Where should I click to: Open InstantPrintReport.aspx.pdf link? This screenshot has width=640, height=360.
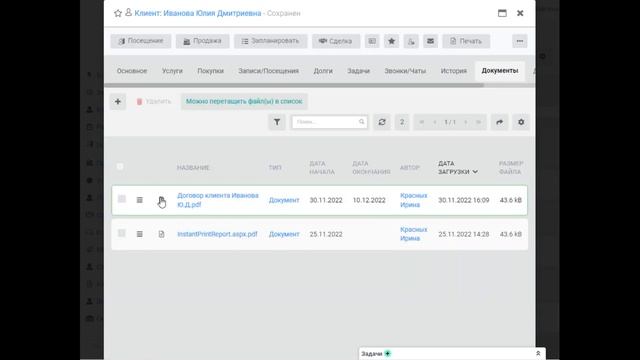(217, 234)
